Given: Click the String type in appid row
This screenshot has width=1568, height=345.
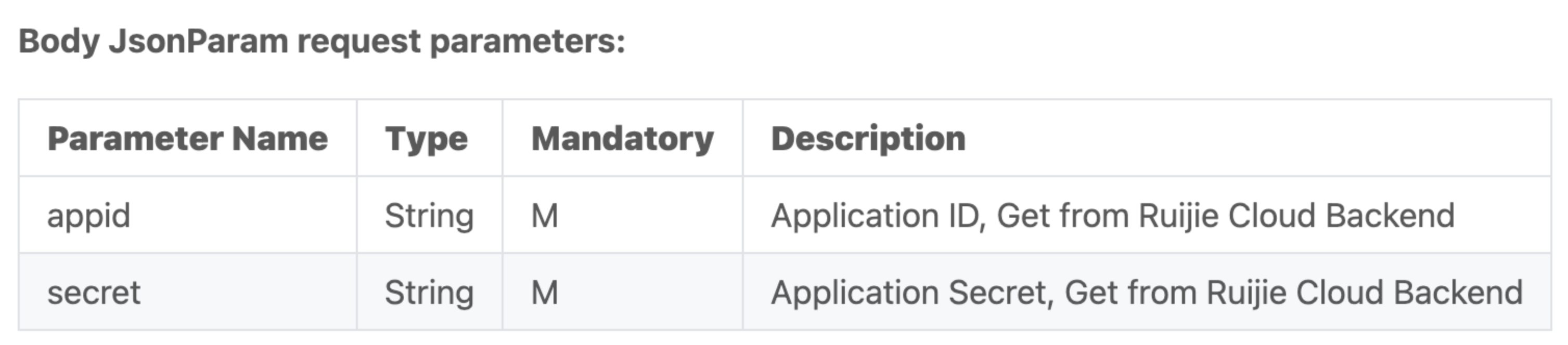Looking at the screenshot, I should pos(429,216).
